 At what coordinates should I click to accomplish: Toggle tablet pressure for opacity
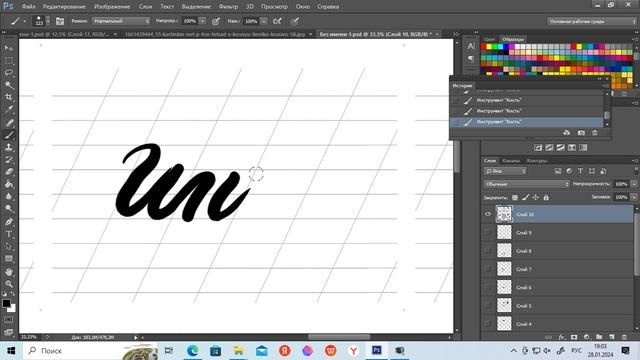point(216,21)
